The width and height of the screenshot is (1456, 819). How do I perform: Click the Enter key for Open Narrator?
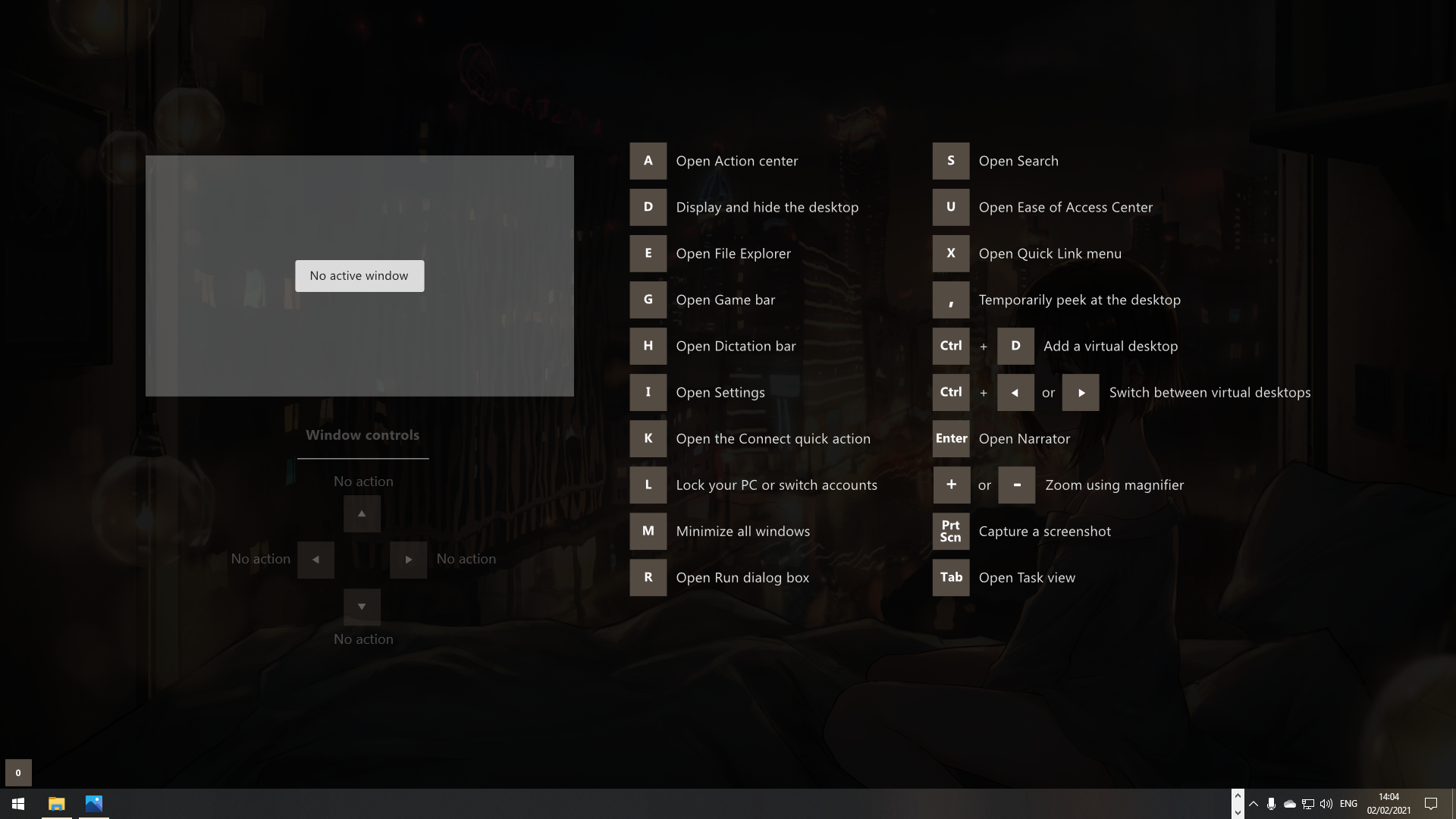(950, 438)
